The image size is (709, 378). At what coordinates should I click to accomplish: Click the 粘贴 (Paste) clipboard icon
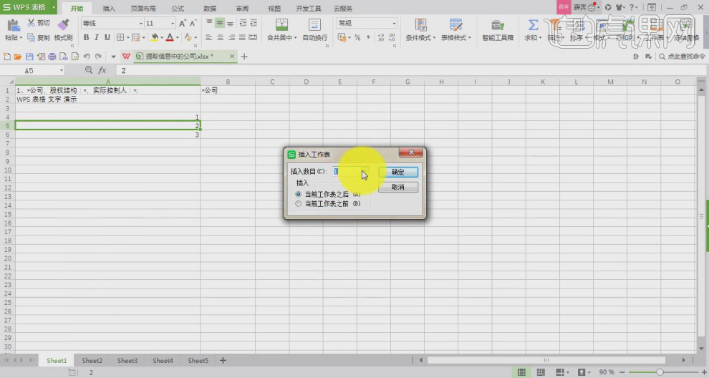[x=13, y=25]
